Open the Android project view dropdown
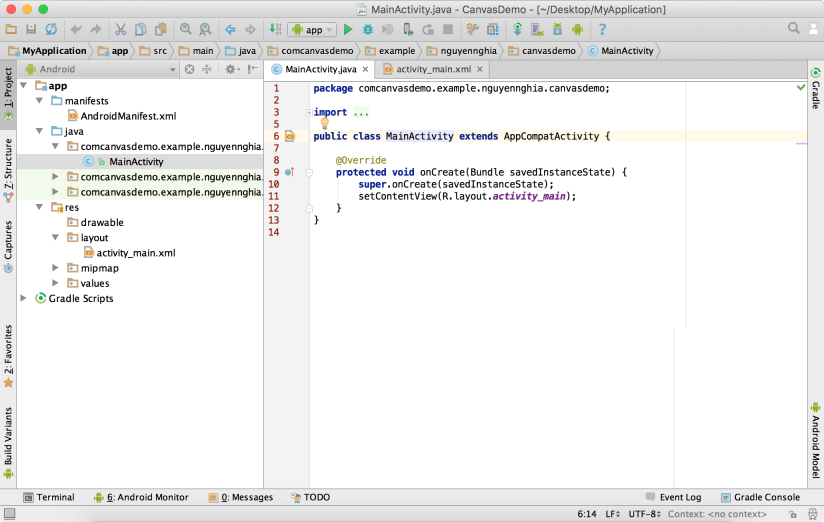824x522 pixels. pyautogui.click(x=100, y=69)
